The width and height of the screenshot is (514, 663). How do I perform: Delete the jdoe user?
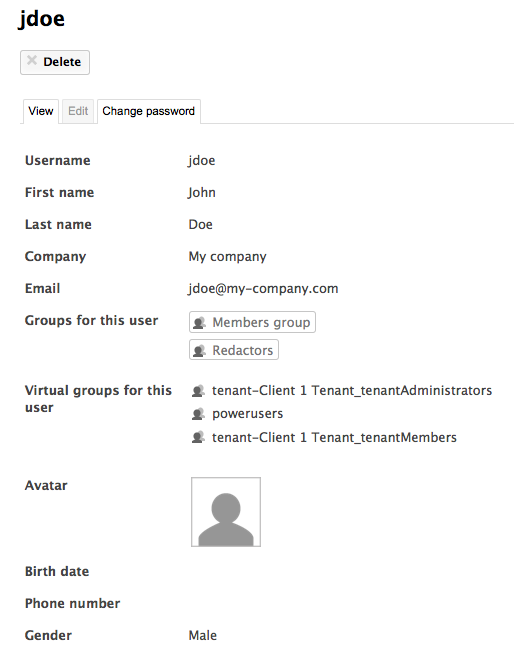point(55,62)
